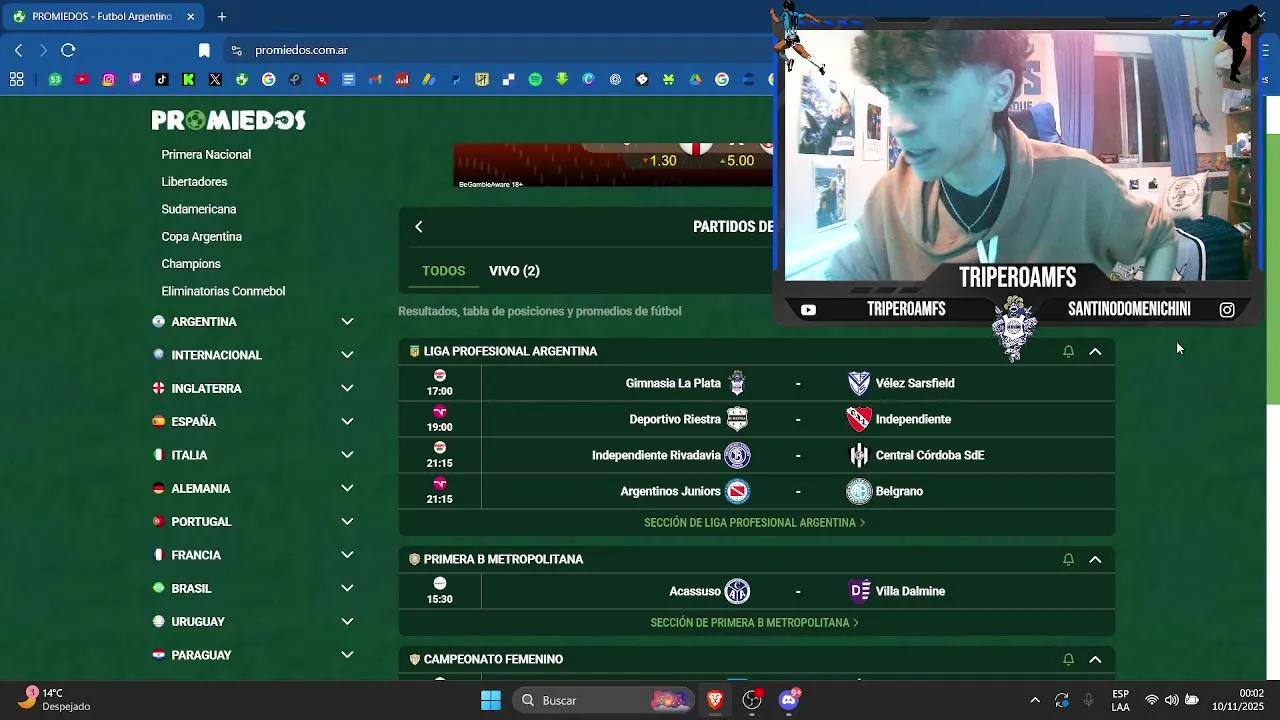Click the Argentinos Juniors crest
The width and height of the screenshot is (1280, 720).
click(x=737, y=491)
